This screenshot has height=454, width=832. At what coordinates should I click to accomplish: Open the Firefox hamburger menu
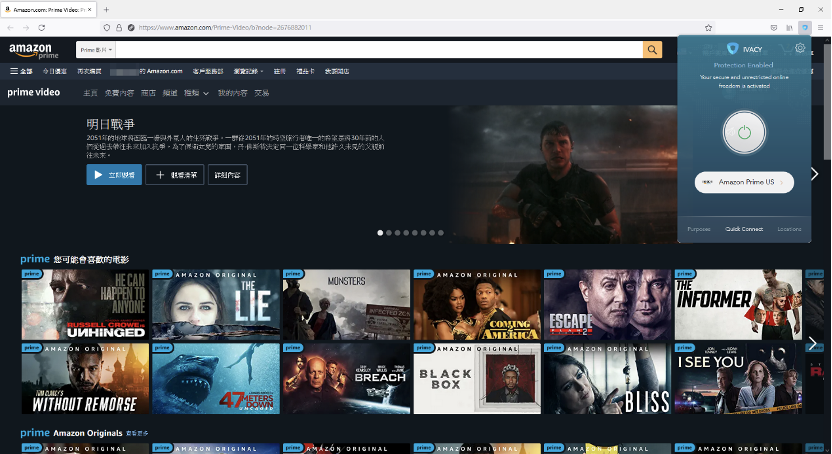(x=822, y=27)
